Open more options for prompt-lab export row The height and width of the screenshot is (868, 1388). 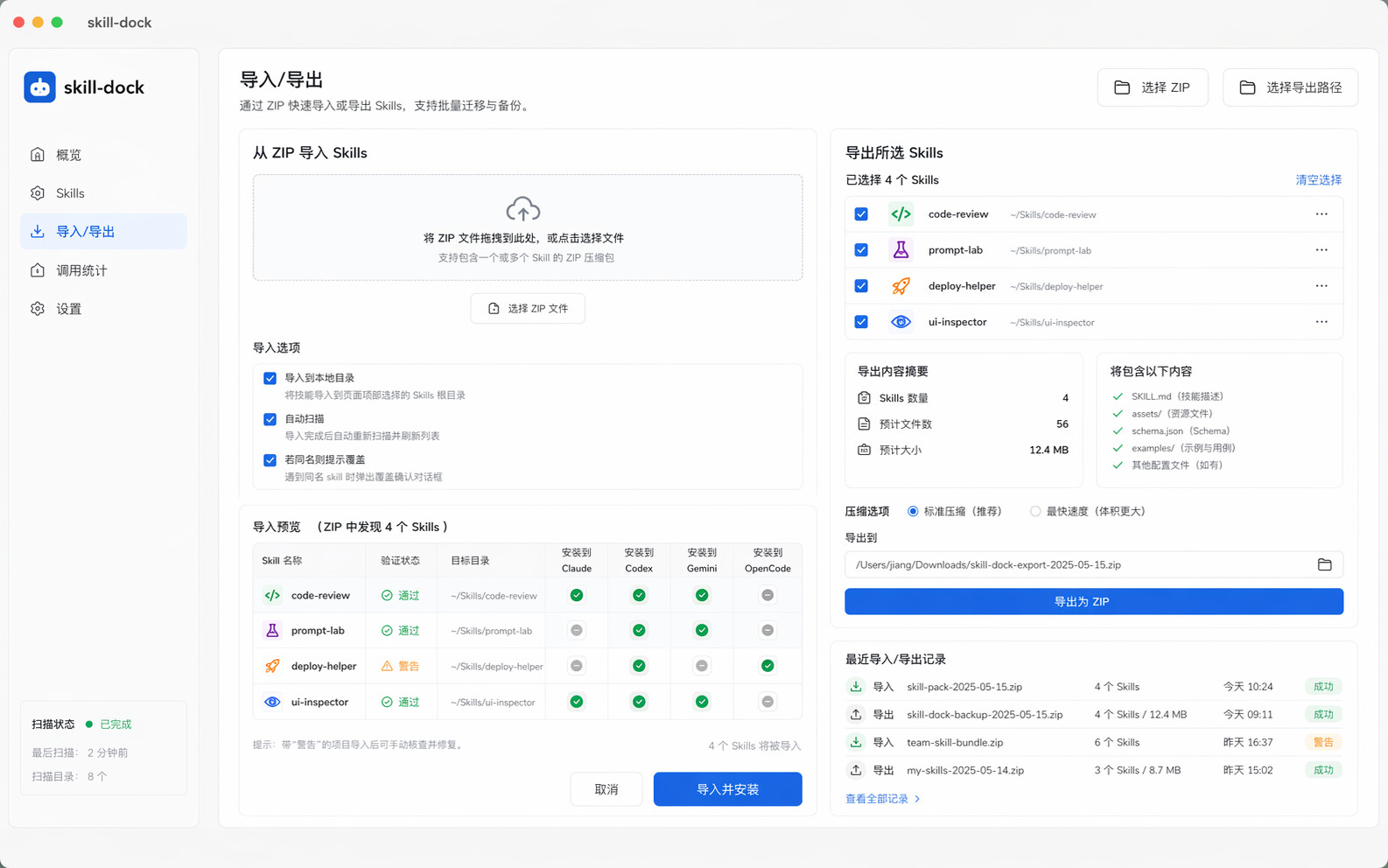(x=1321, y=250)
